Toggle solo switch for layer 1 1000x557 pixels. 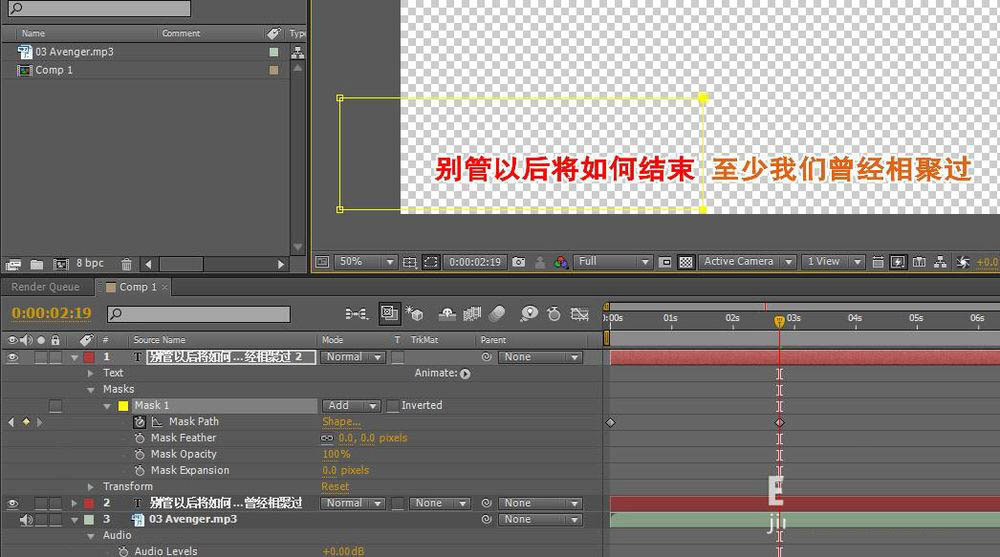(x=41, y=357)
